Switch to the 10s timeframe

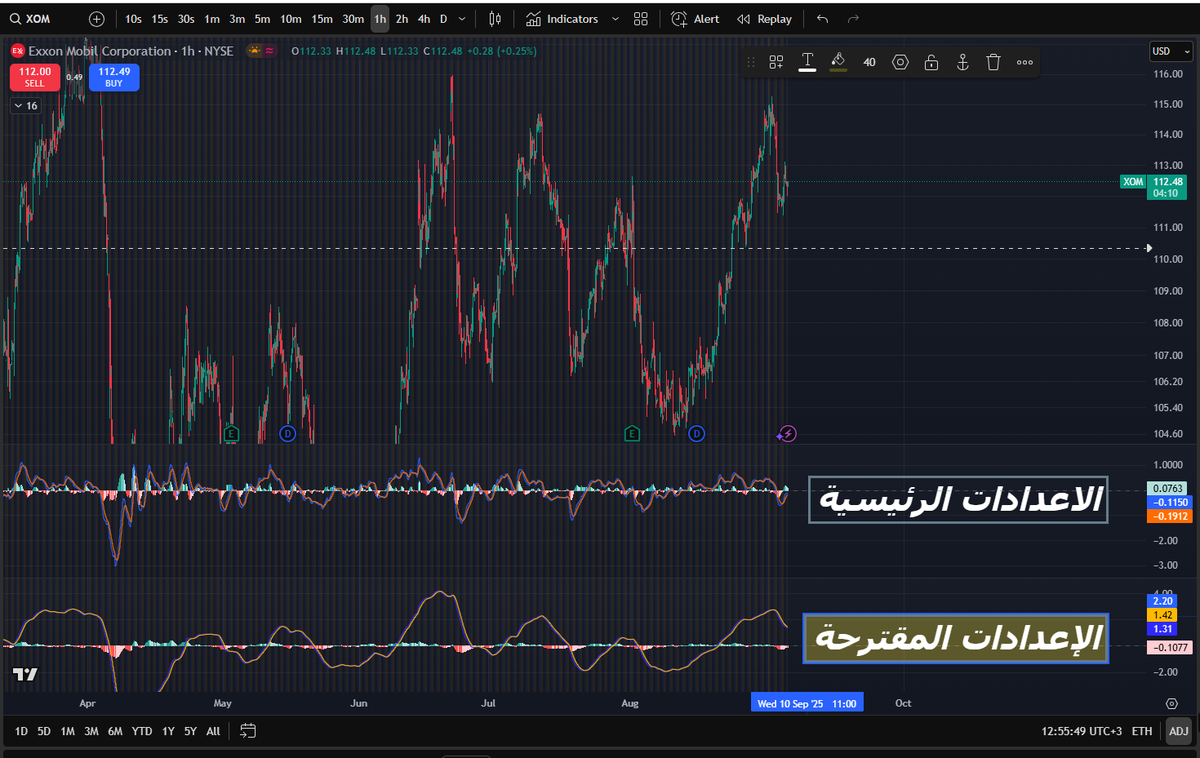(133, 19)
